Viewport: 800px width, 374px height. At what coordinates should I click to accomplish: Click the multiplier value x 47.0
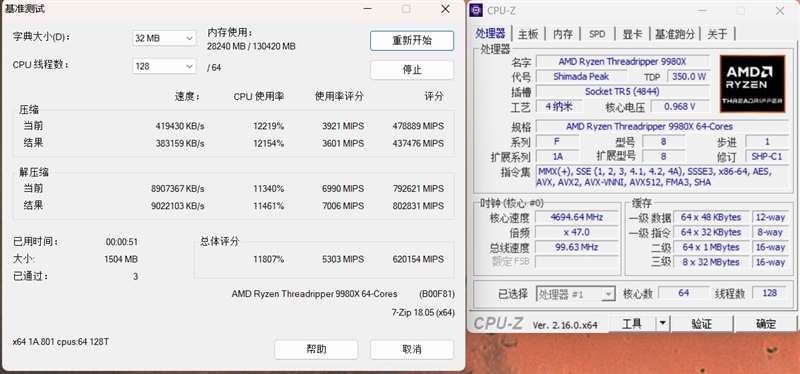pos(576,232)
